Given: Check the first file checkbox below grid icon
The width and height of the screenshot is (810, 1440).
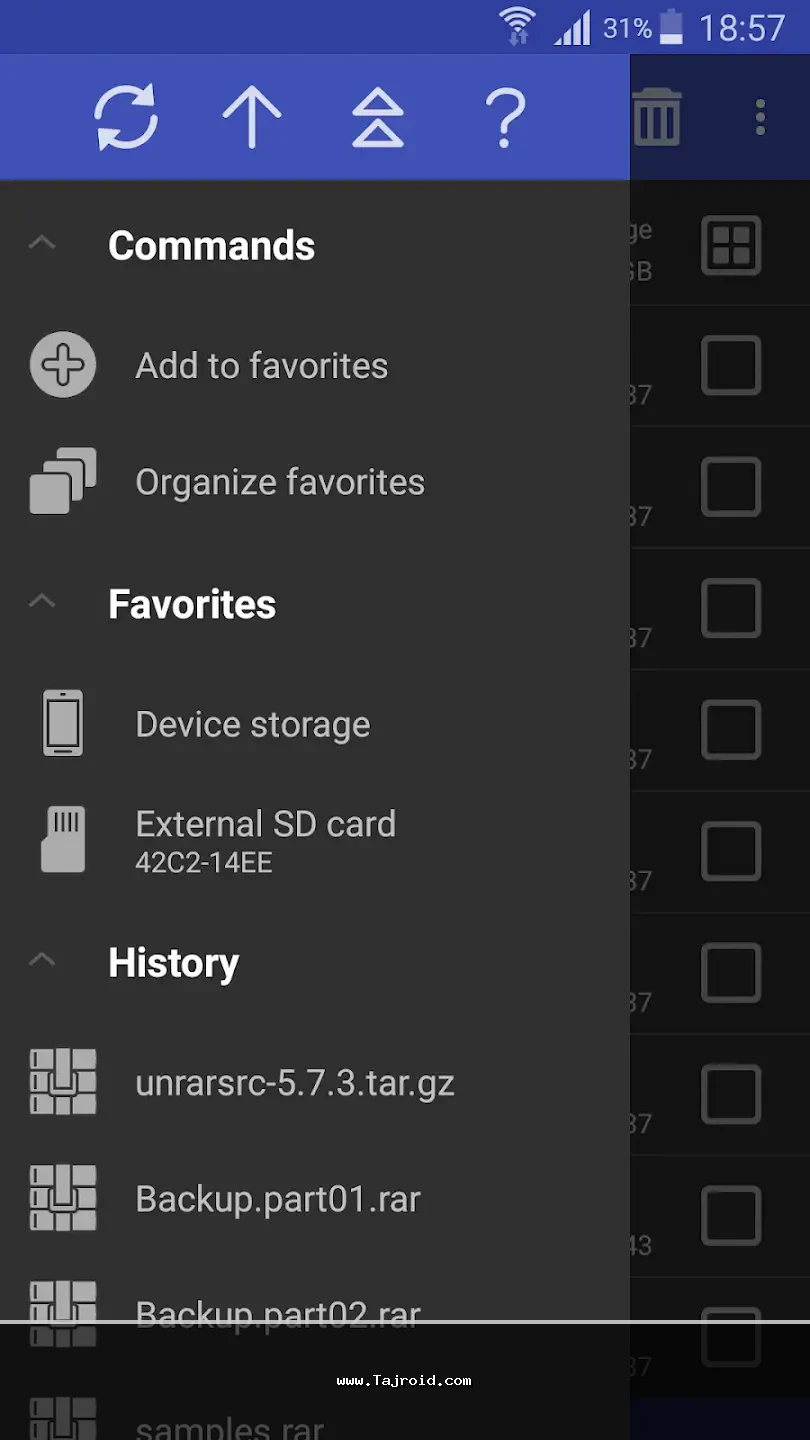Looking at the screenshot, I should pyautogui.click(x=731, y=366).
